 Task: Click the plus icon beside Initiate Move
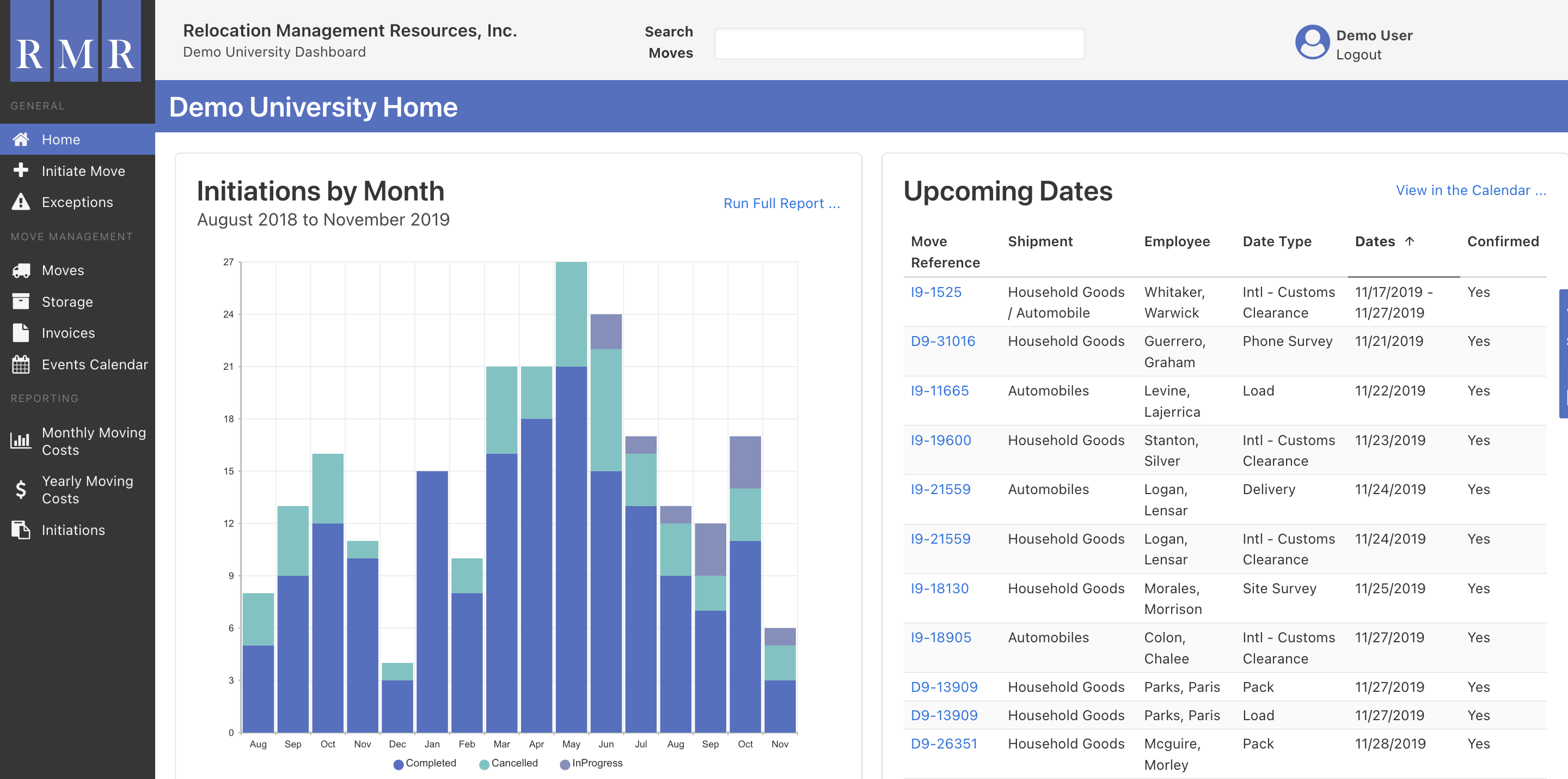(21, 171)
